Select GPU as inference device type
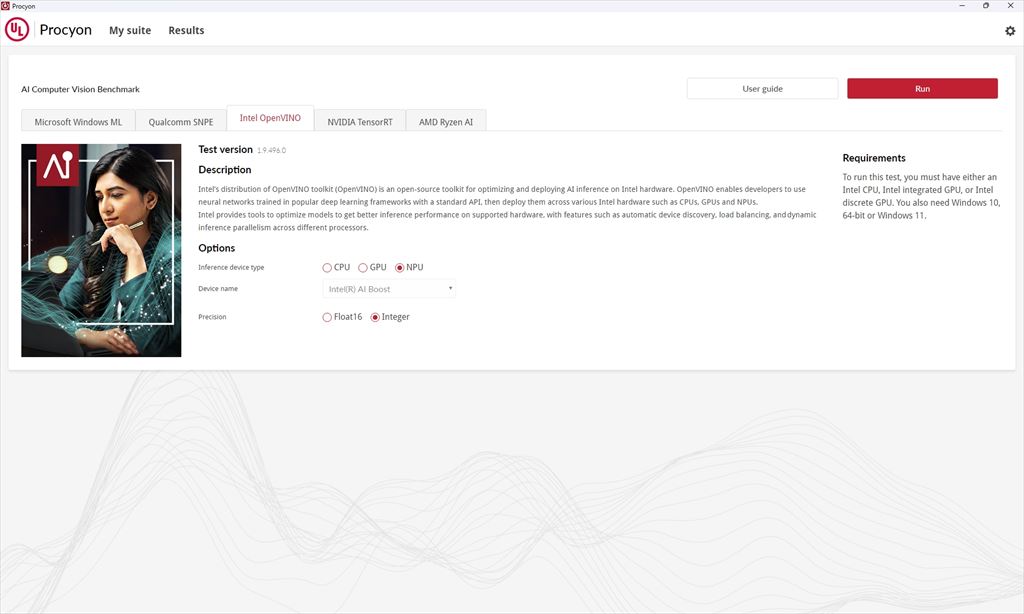 tap(363, 268)
